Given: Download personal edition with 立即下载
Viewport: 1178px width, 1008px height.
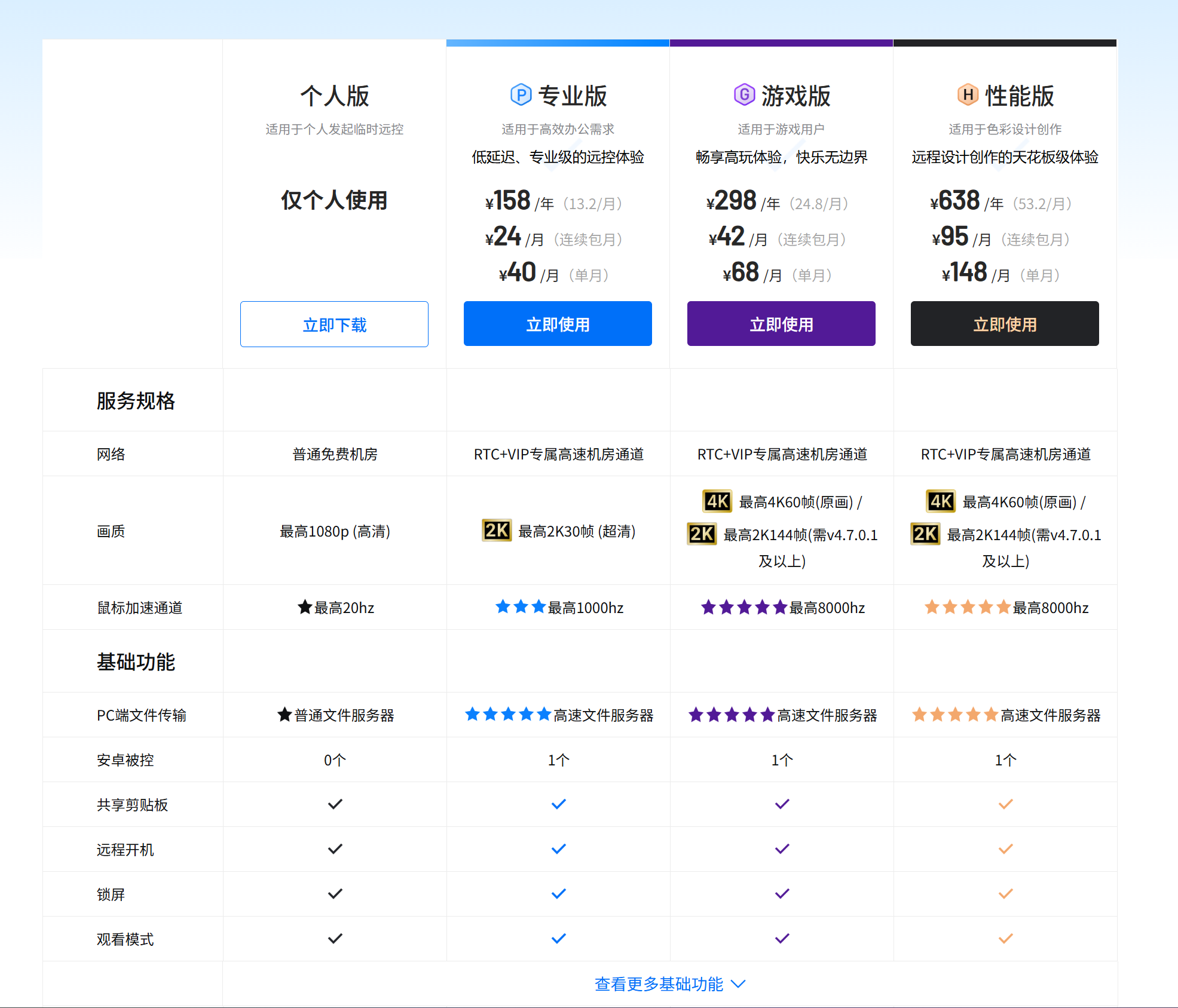Looking at the screenshot, I should 334,324.
